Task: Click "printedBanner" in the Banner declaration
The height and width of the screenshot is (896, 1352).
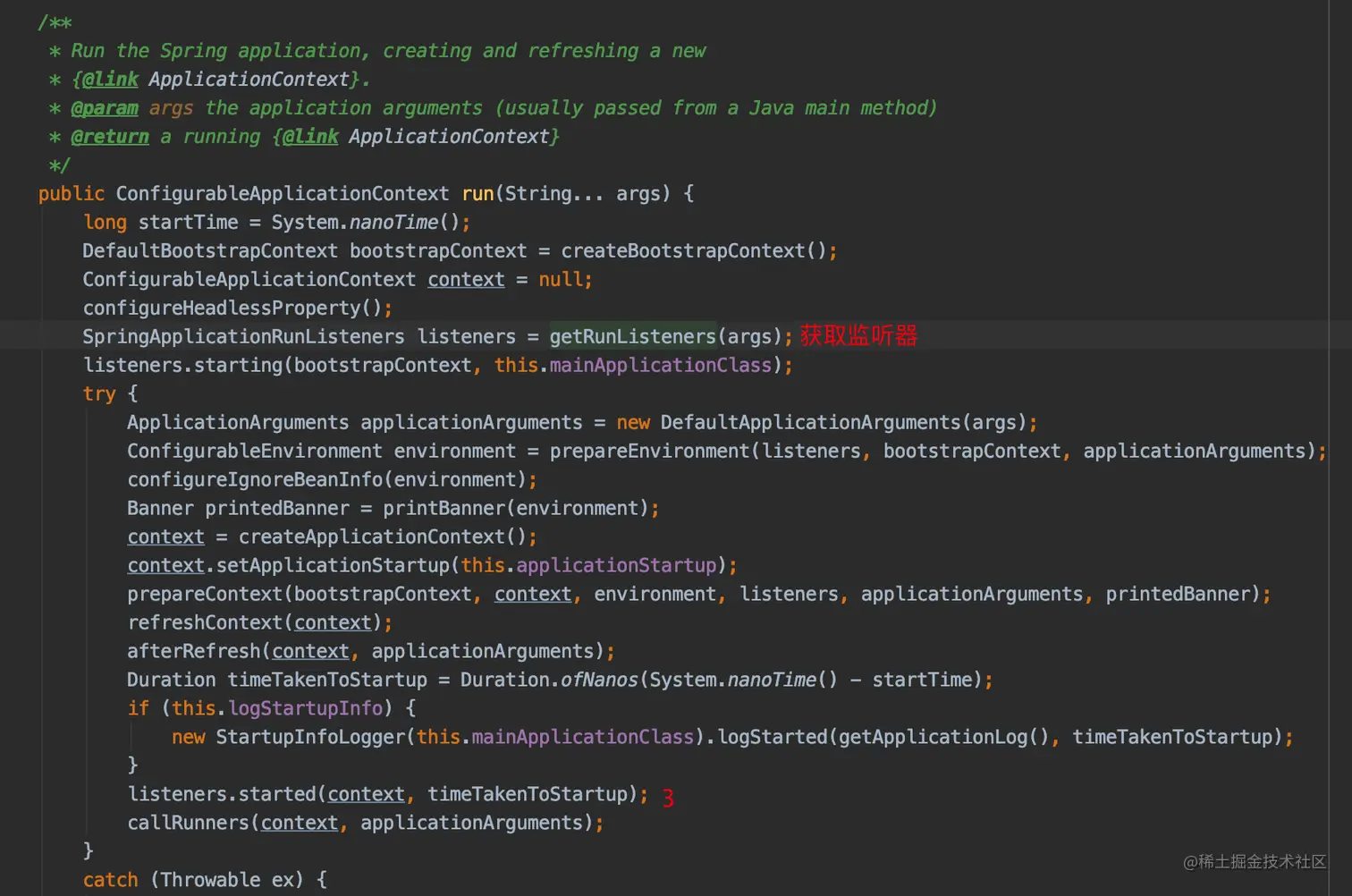Action: coord(277,509)
